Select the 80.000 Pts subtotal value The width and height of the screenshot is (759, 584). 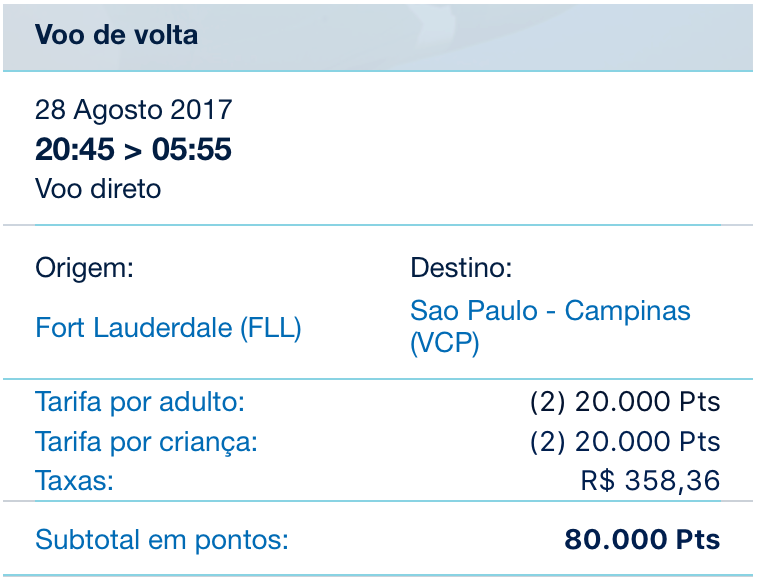[x=642, y=540]
